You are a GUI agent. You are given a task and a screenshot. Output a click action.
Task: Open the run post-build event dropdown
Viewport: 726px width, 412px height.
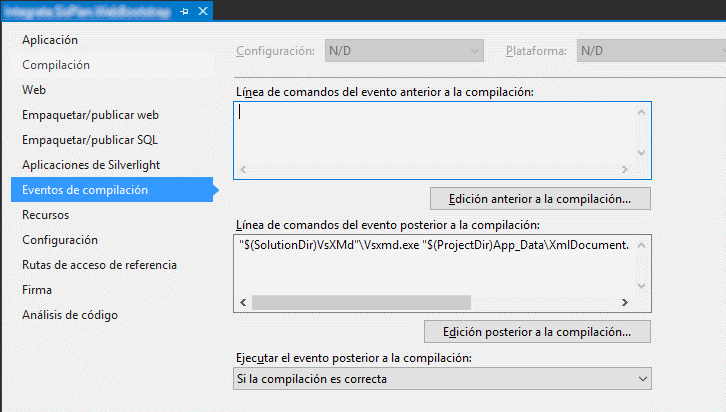(443, 379)
